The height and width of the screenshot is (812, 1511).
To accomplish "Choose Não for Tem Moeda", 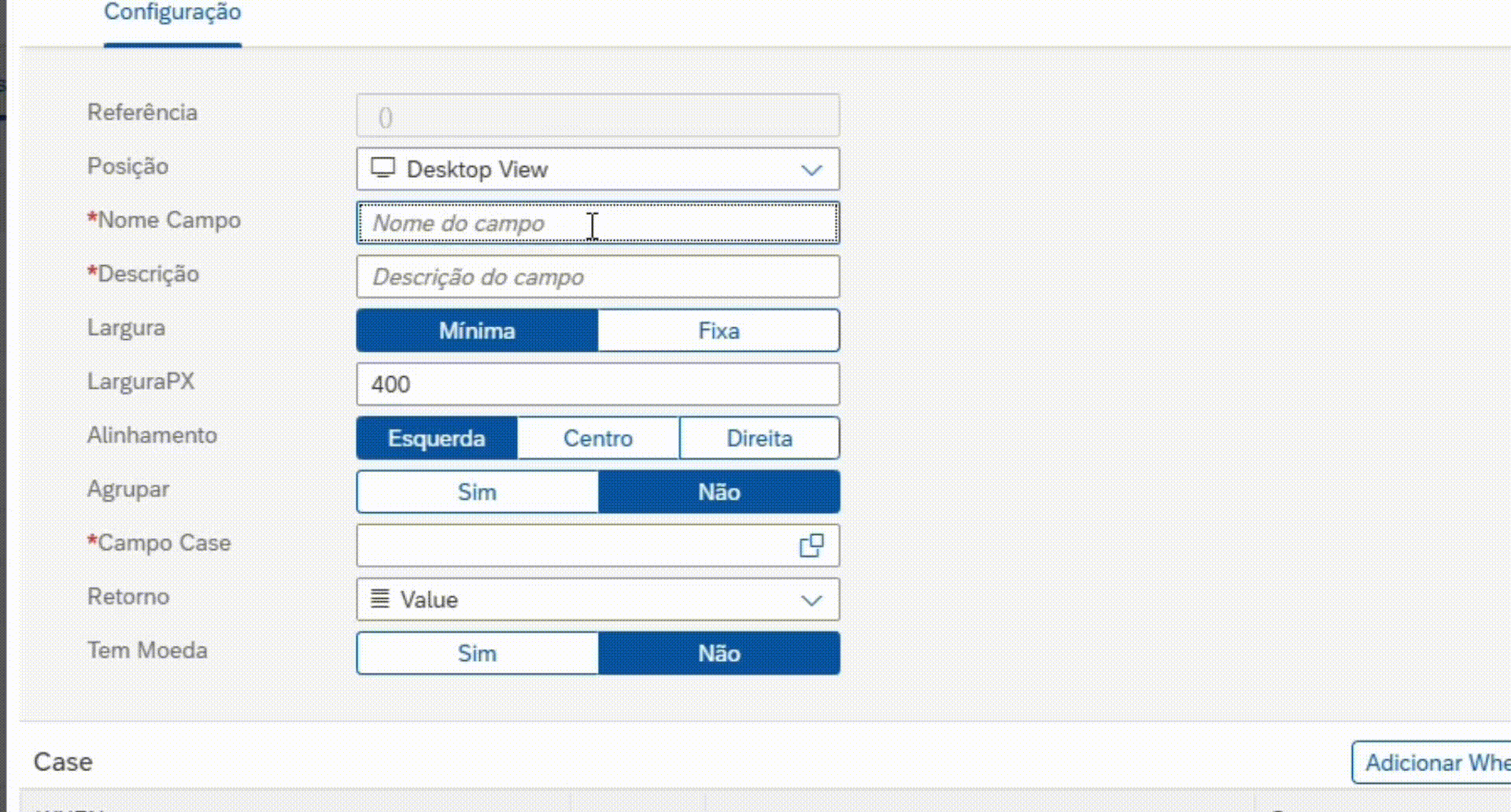I will [x=719, y=653].
